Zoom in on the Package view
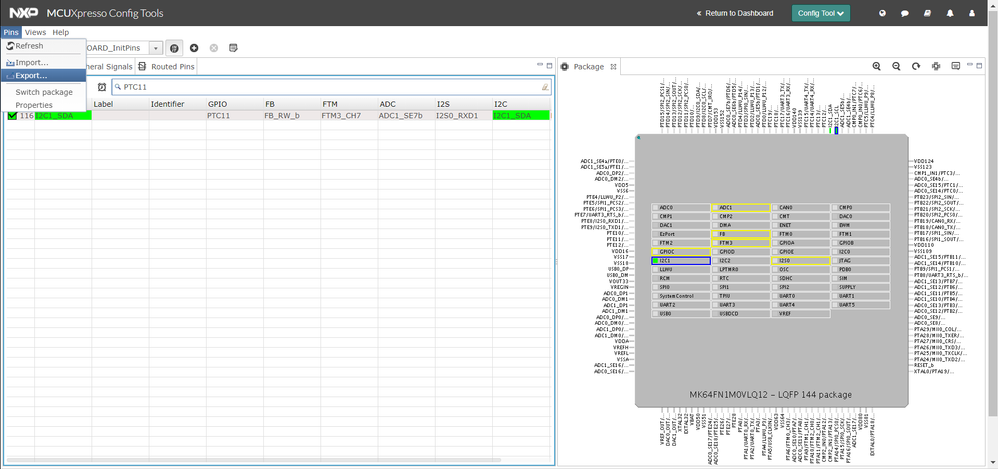The height and width of the screenshot is (469, 998). 877,66
